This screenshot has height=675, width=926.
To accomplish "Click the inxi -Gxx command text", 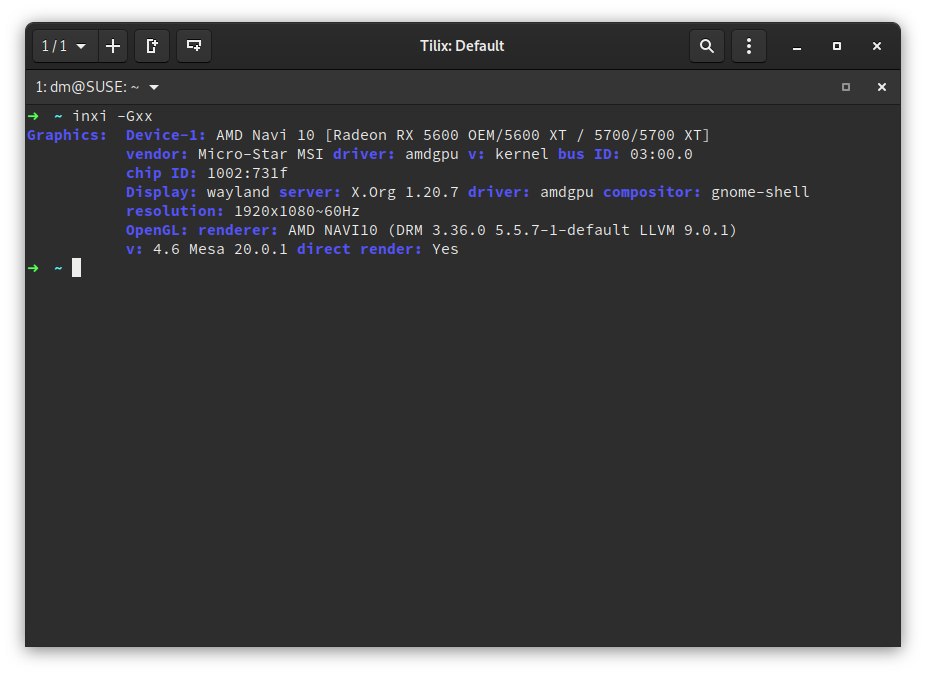I will [112, 116].
